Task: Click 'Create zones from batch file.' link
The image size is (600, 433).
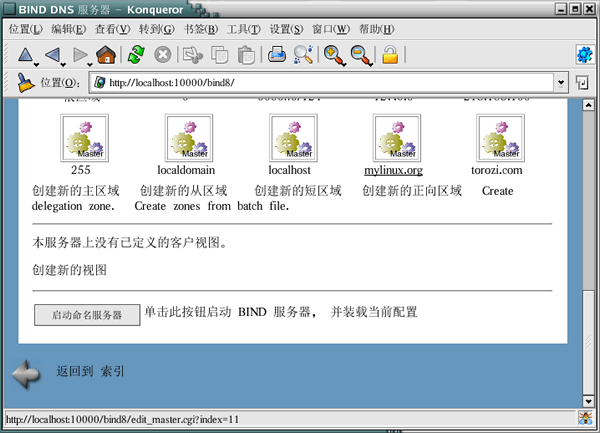Action: coord(212,206)
